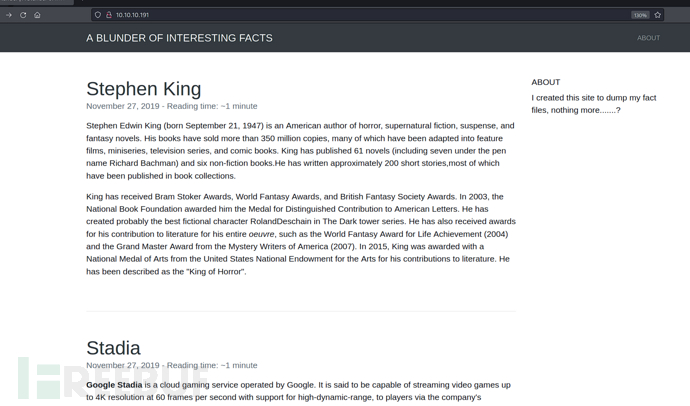The width and height of the screenshot is (690, 406).
Task: Click the browser forward arrow
Action: (x=8, y=15)
